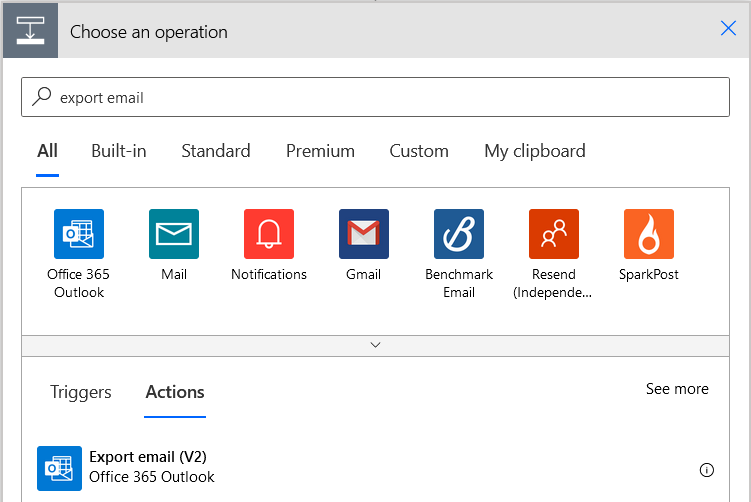This screenshot has width=751, height=502.
Task: Open the My clipboard tab
Action: point(535,151)
